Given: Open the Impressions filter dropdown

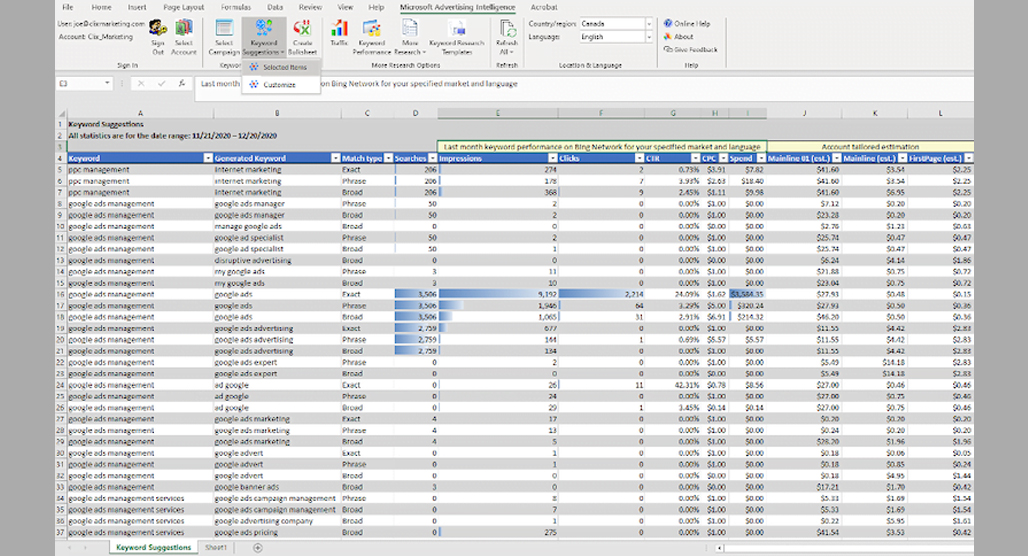Looking at the screenshot, I should point(553,158).
